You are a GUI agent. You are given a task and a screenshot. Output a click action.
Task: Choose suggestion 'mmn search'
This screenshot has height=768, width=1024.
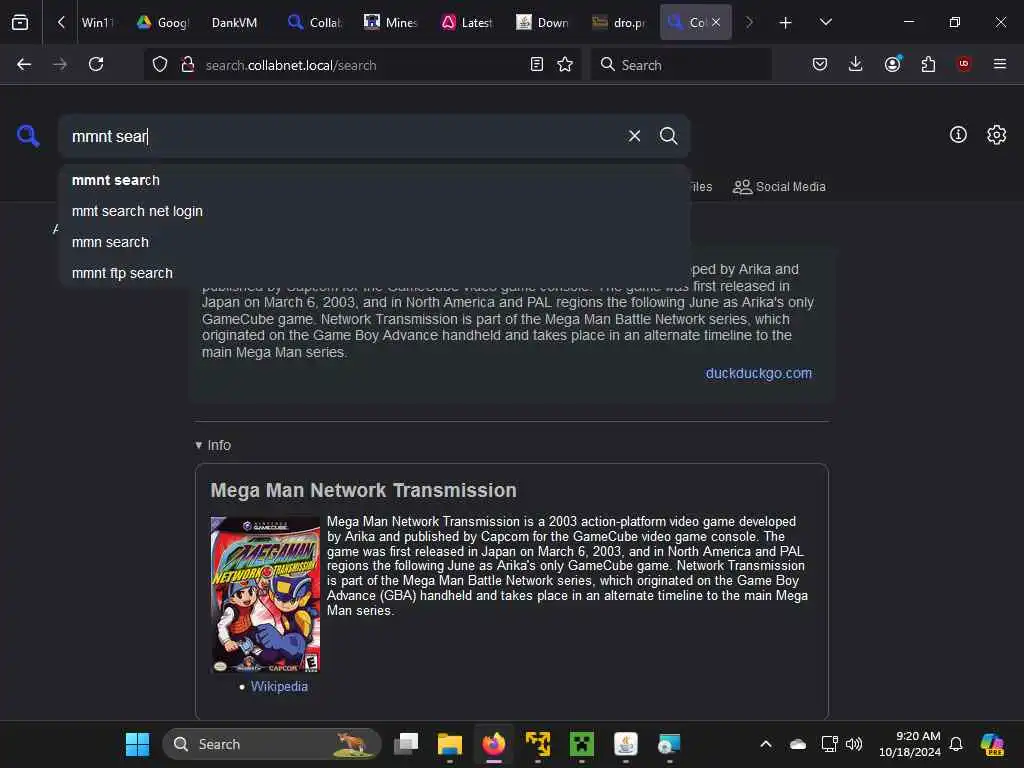pos(374,242)
